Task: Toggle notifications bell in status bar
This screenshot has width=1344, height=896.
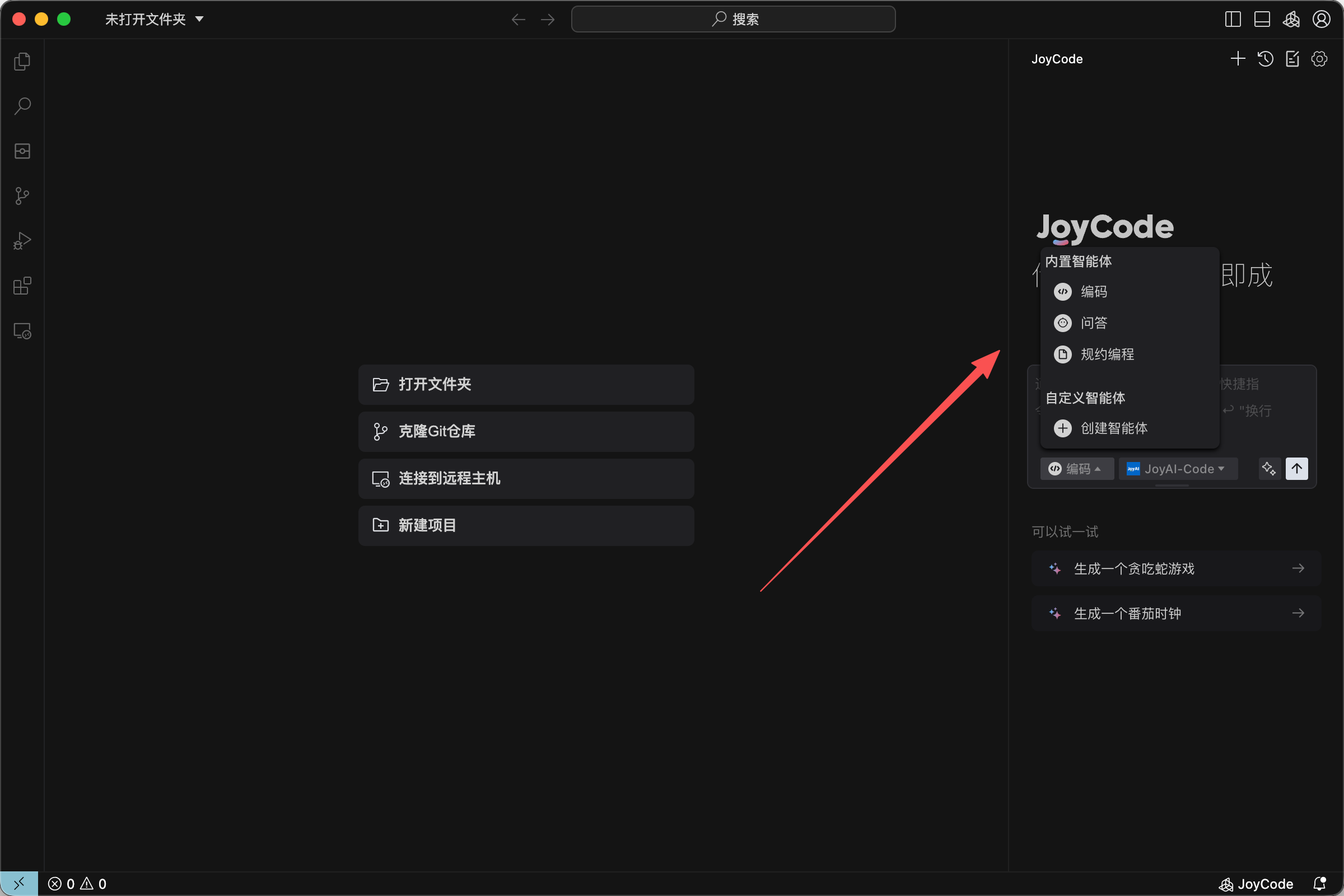Action: 1319,884
